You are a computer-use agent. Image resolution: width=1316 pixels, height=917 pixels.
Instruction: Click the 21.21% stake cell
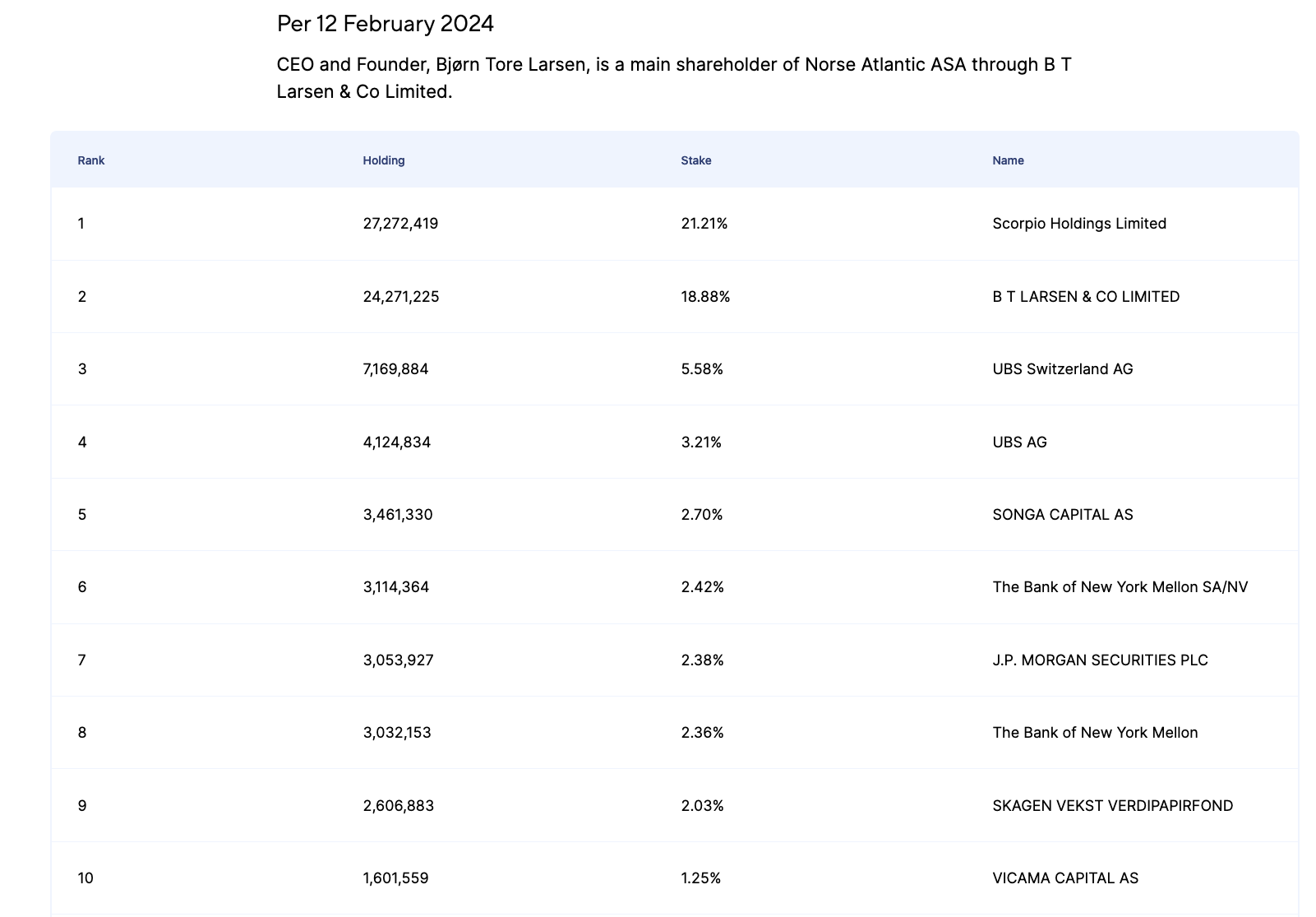coord(704,224)
